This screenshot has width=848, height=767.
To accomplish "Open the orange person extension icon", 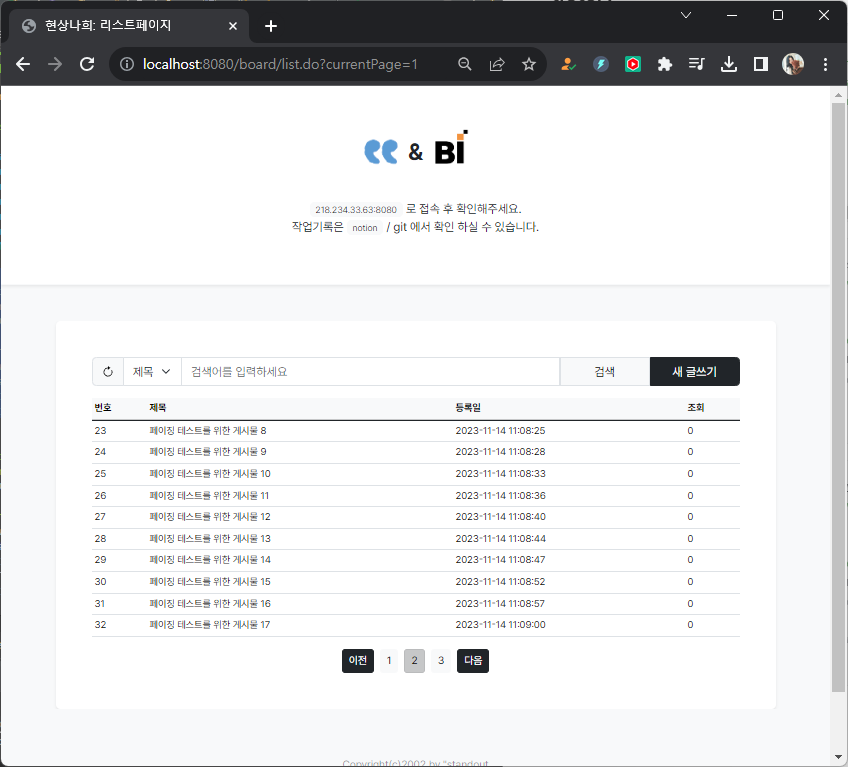I will pos(568,64).
